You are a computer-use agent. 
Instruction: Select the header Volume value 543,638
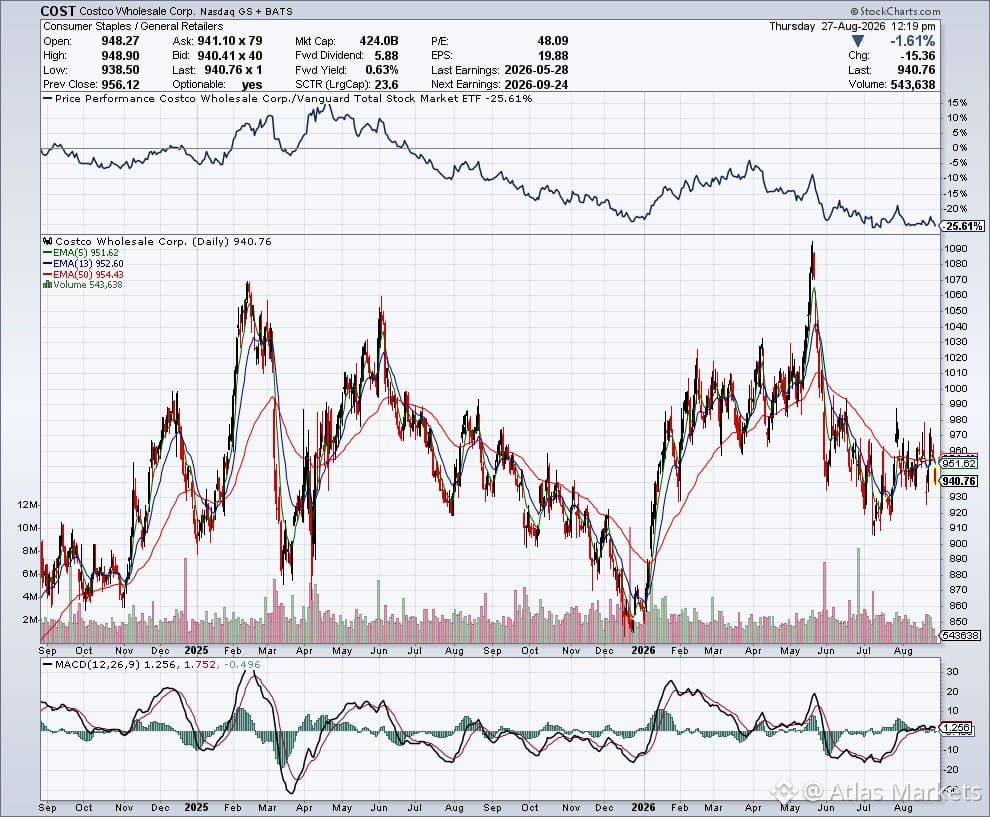pyautogui.click(x=913, y=85)
